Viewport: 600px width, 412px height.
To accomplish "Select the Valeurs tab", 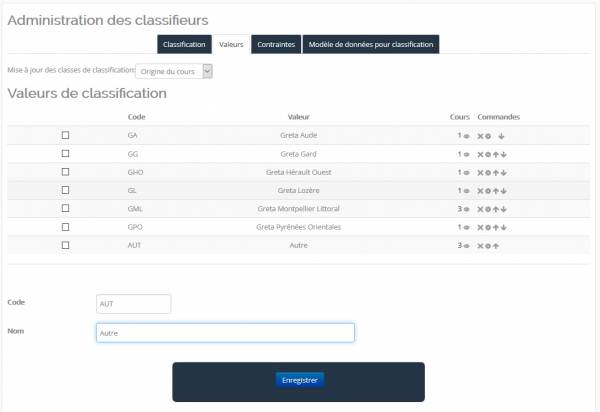I will point(231,45).
